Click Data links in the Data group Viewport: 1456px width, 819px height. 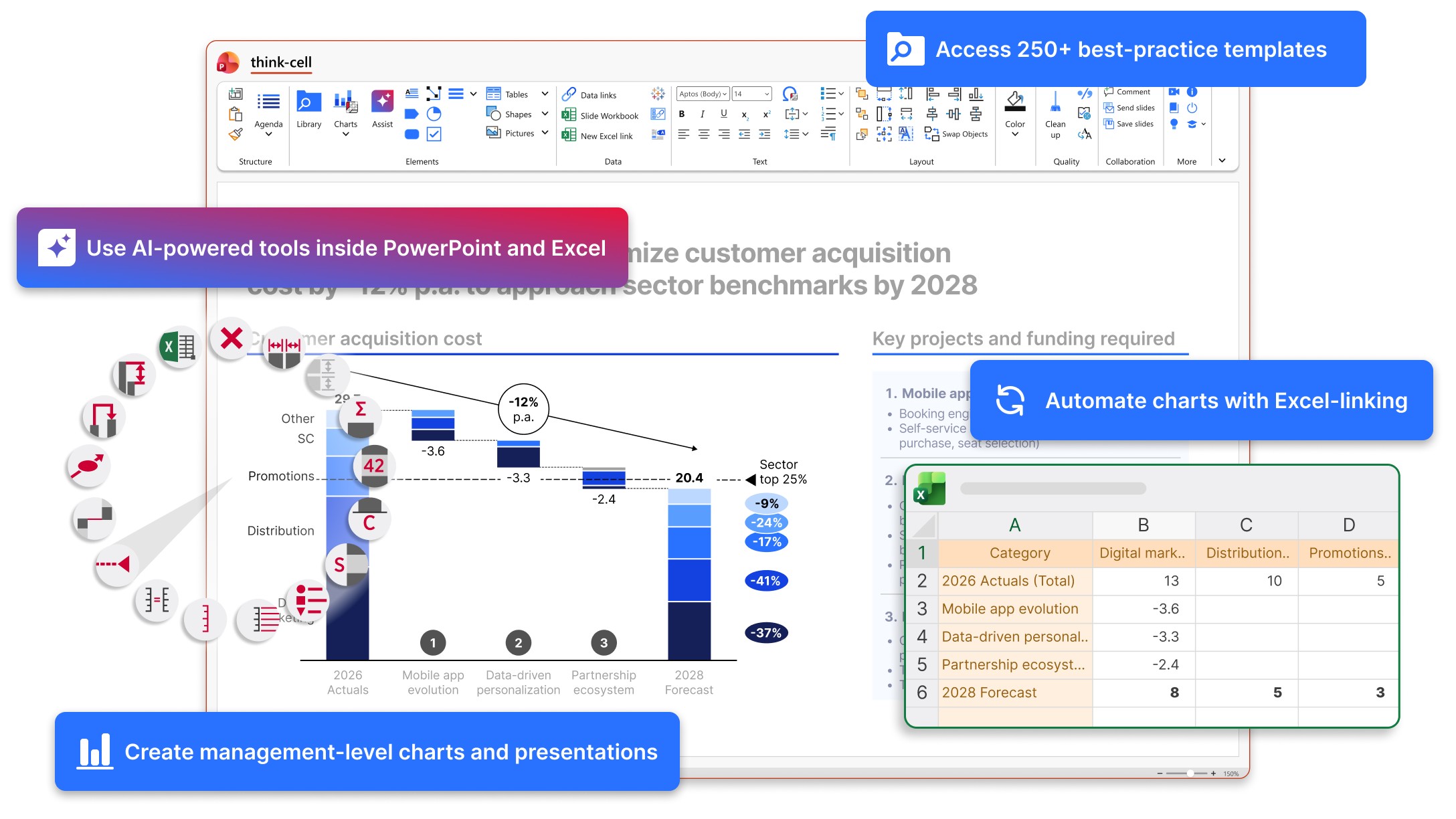click(x=589, y=94)
